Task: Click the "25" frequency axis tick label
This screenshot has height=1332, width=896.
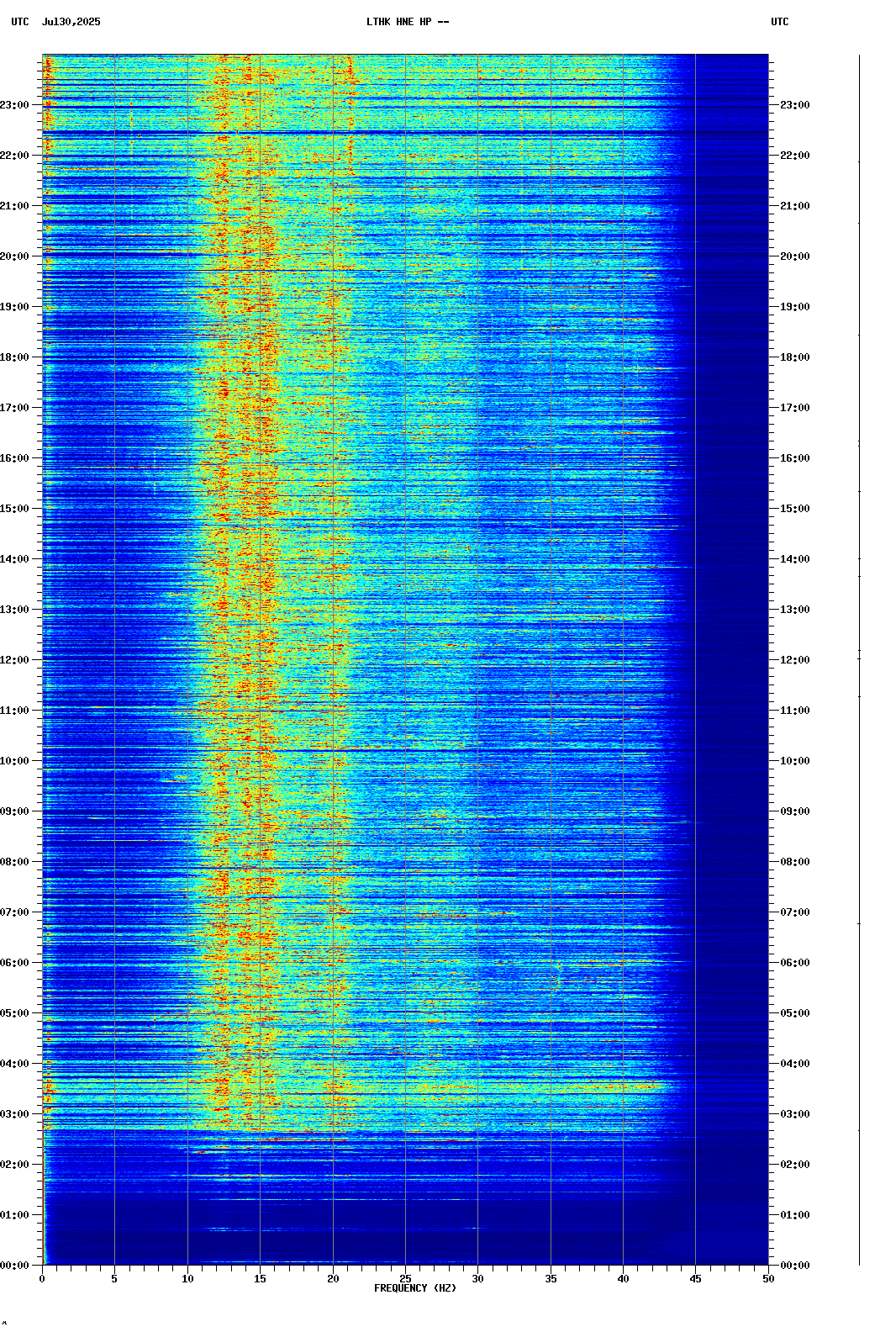Action: pyautogui.click(x=405, y=1279)
